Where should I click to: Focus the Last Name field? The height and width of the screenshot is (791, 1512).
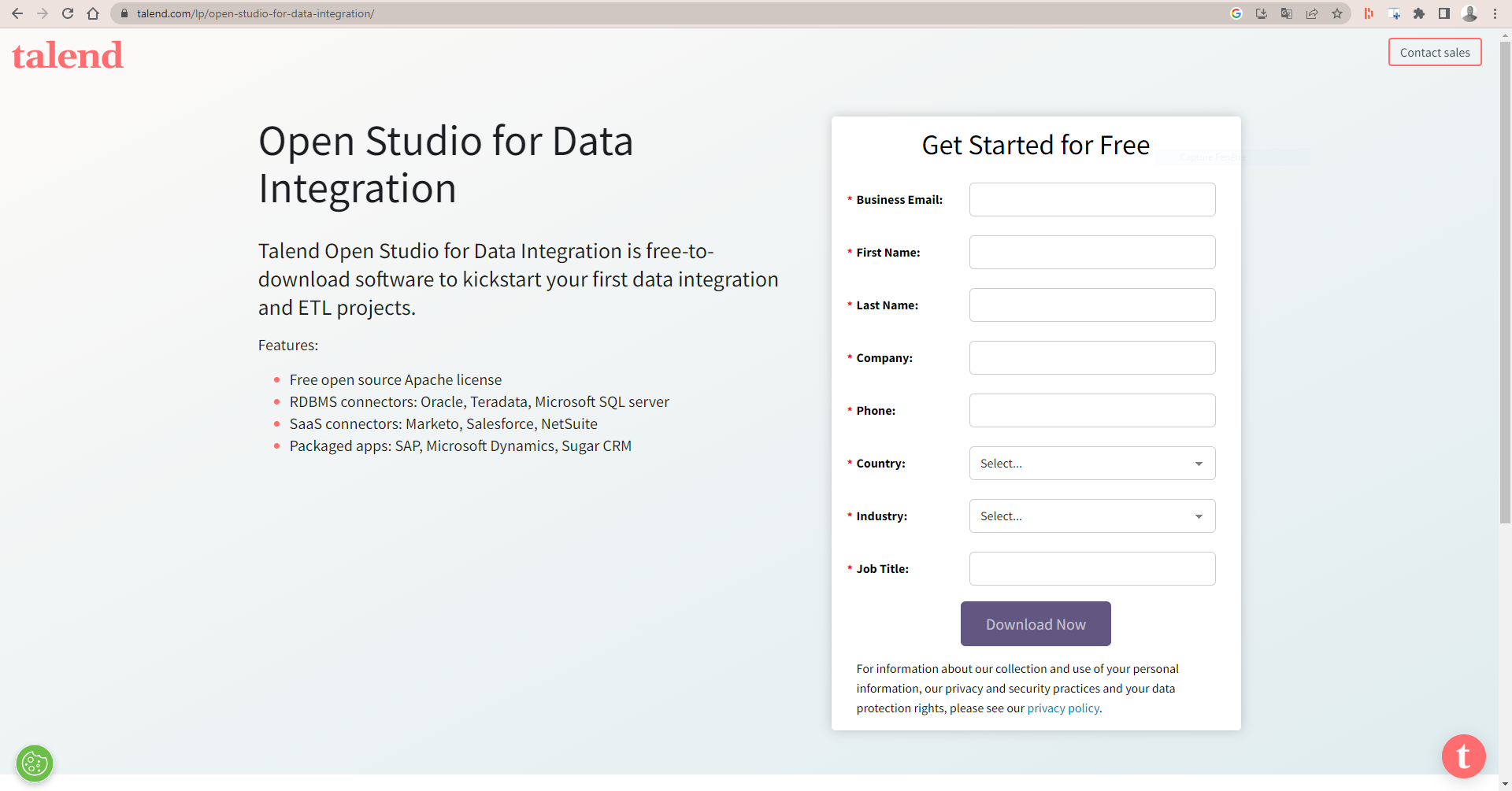click(1092, 305)
